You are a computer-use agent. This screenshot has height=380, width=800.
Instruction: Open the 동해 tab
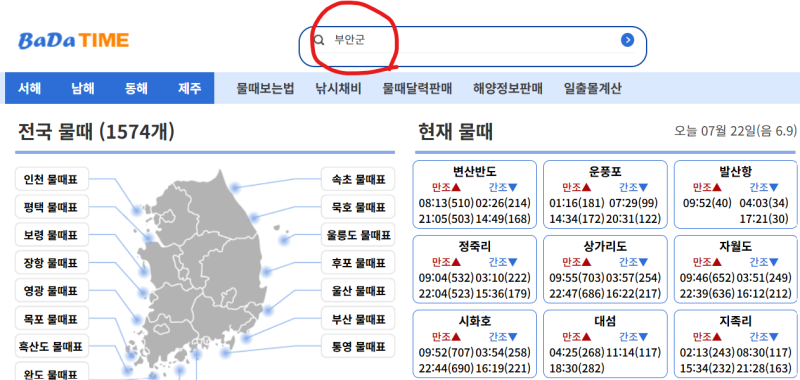click(x=136, y=88)
